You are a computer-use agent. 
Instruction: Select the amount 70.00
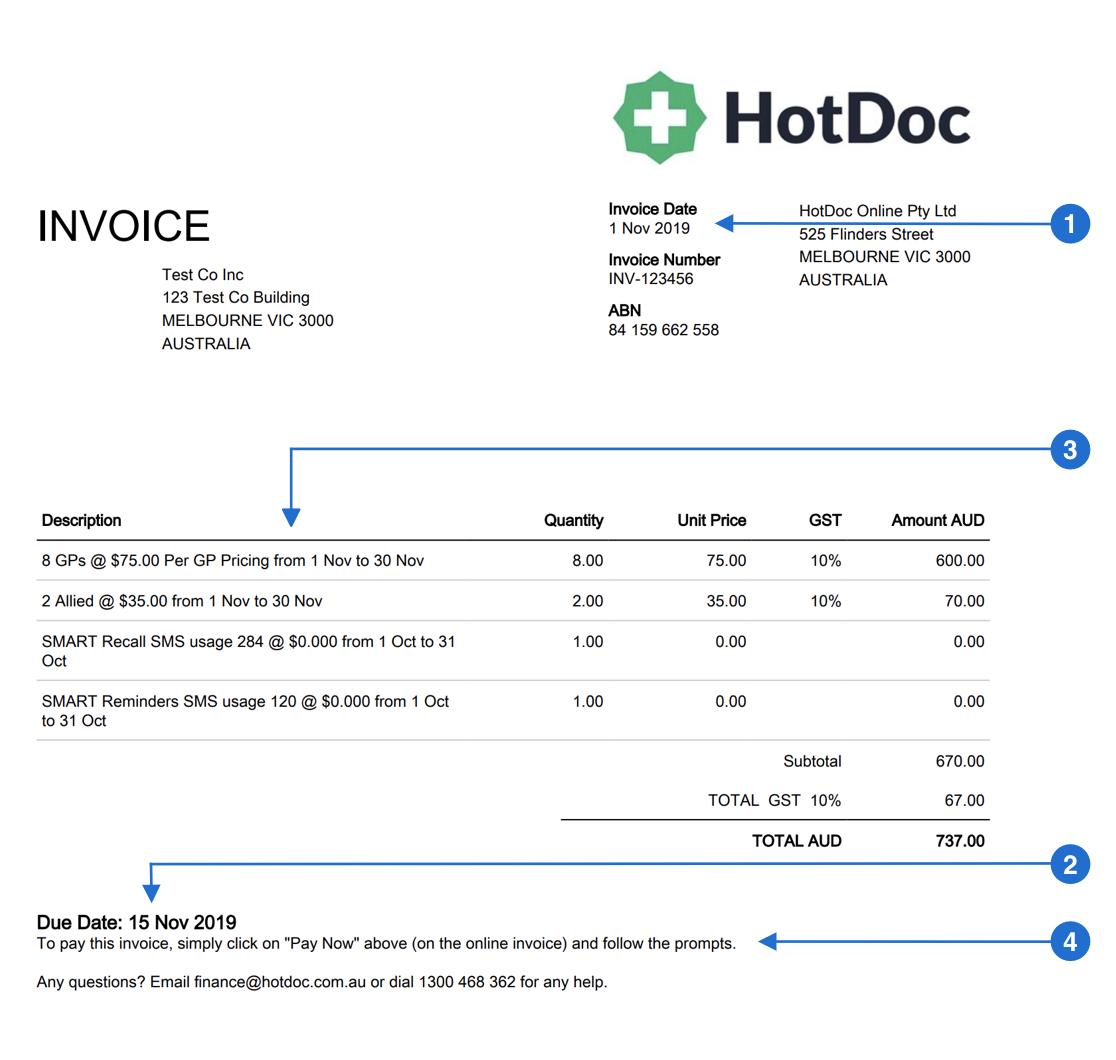tap(964, 602)
